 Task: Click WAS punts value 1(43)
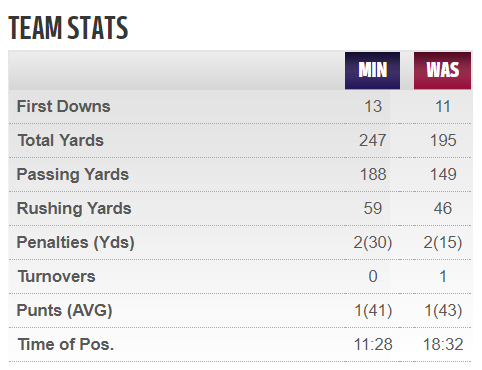[x=443, y=311]
